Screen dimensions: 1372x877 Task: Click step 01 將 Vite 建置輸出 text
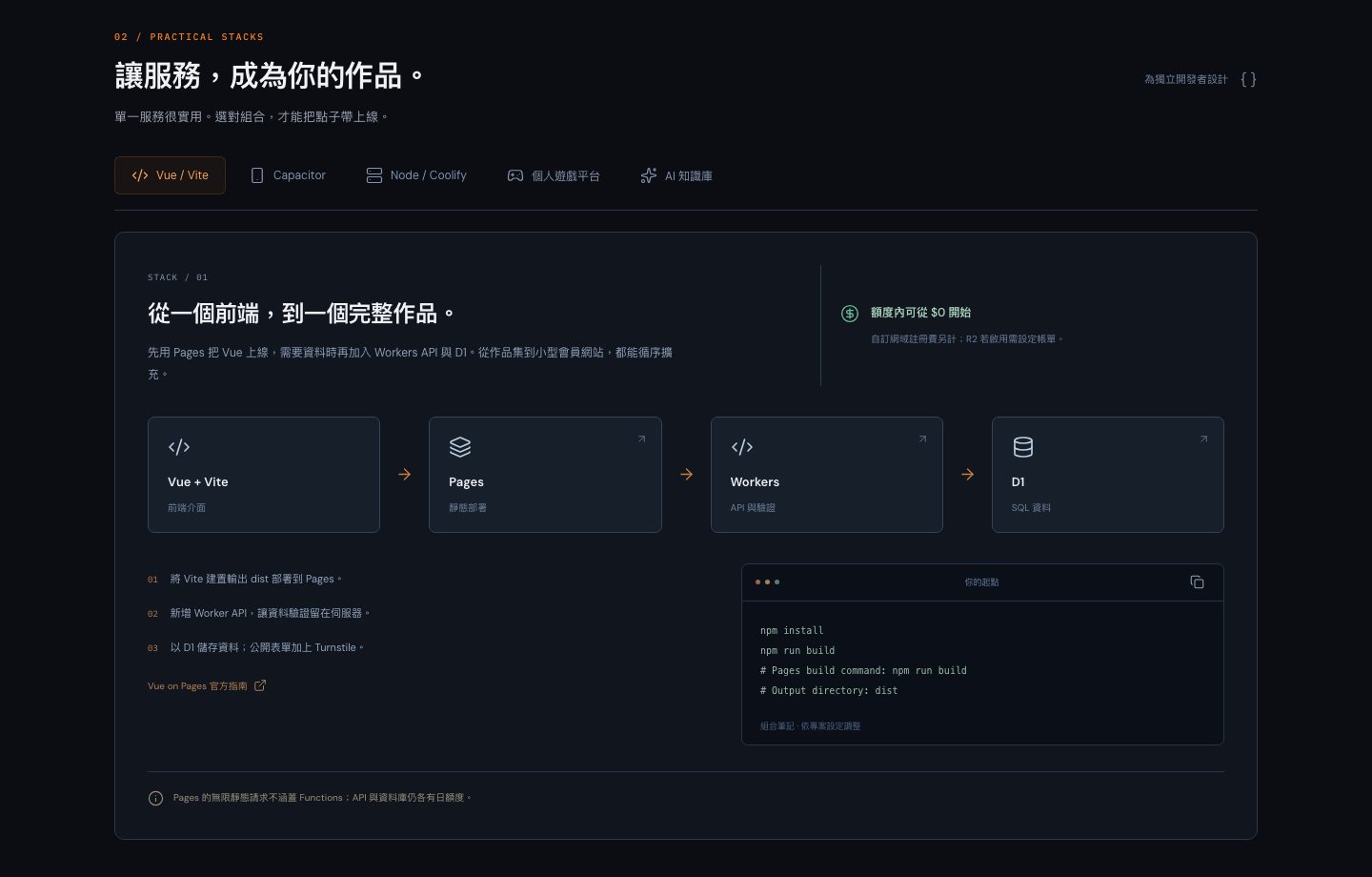pyautogui.click(x=255, y=579)
